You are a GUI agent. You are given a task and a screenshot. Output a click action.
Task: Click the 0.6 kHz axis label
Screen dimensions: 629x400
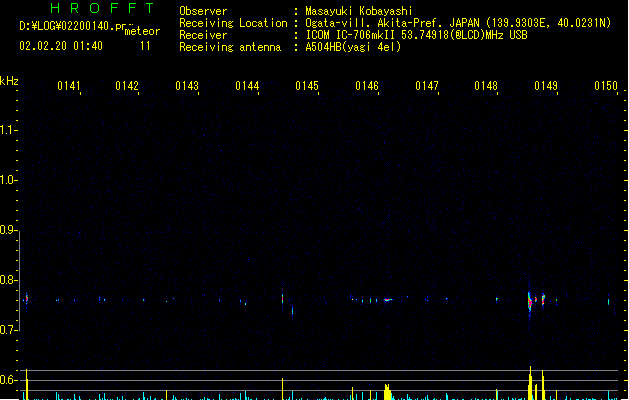[7, 380]
